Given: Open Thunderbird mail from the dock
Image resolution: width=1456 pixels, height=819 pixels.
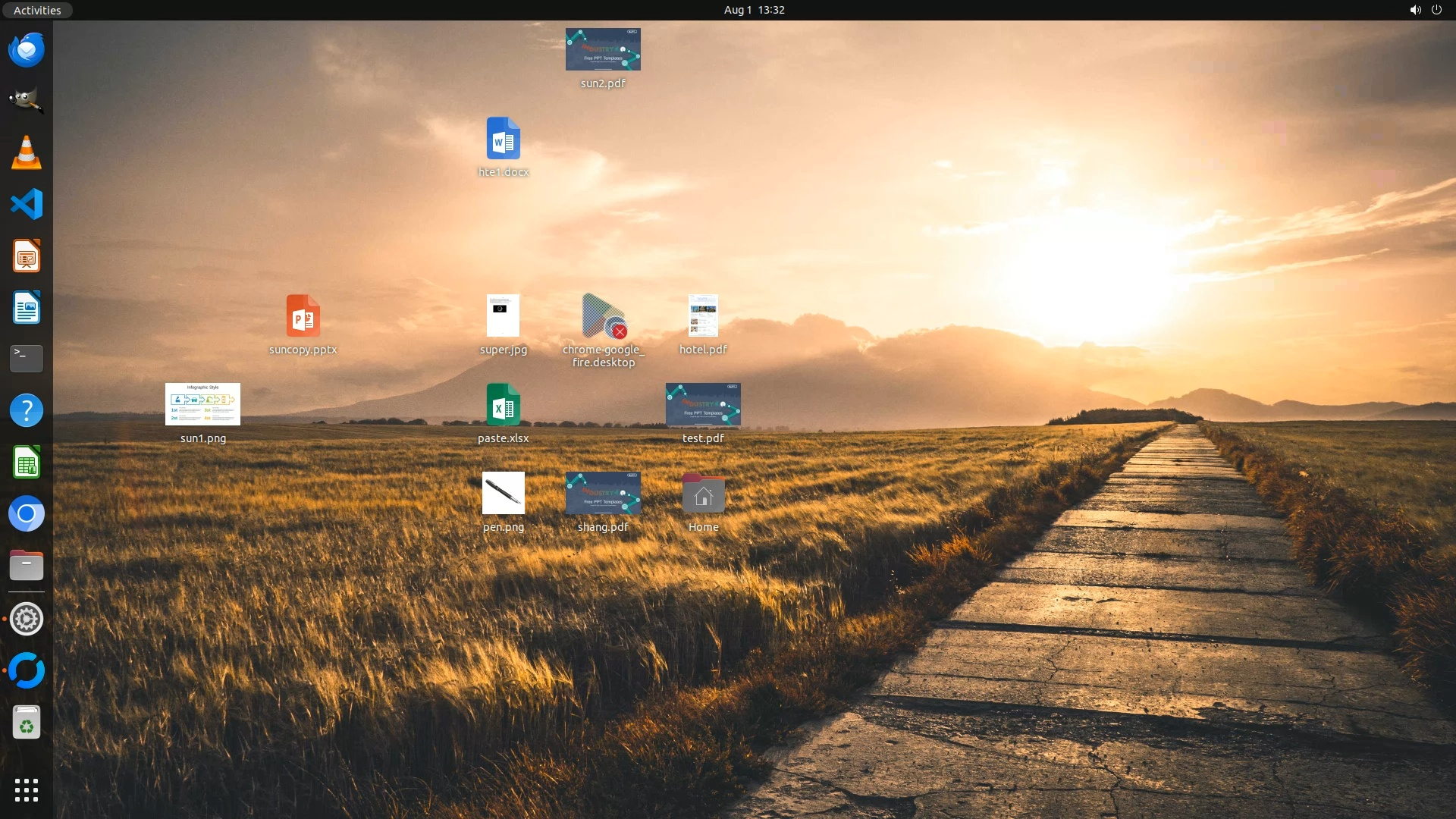Looking at the screenshot, I should [x=27, y=50].
